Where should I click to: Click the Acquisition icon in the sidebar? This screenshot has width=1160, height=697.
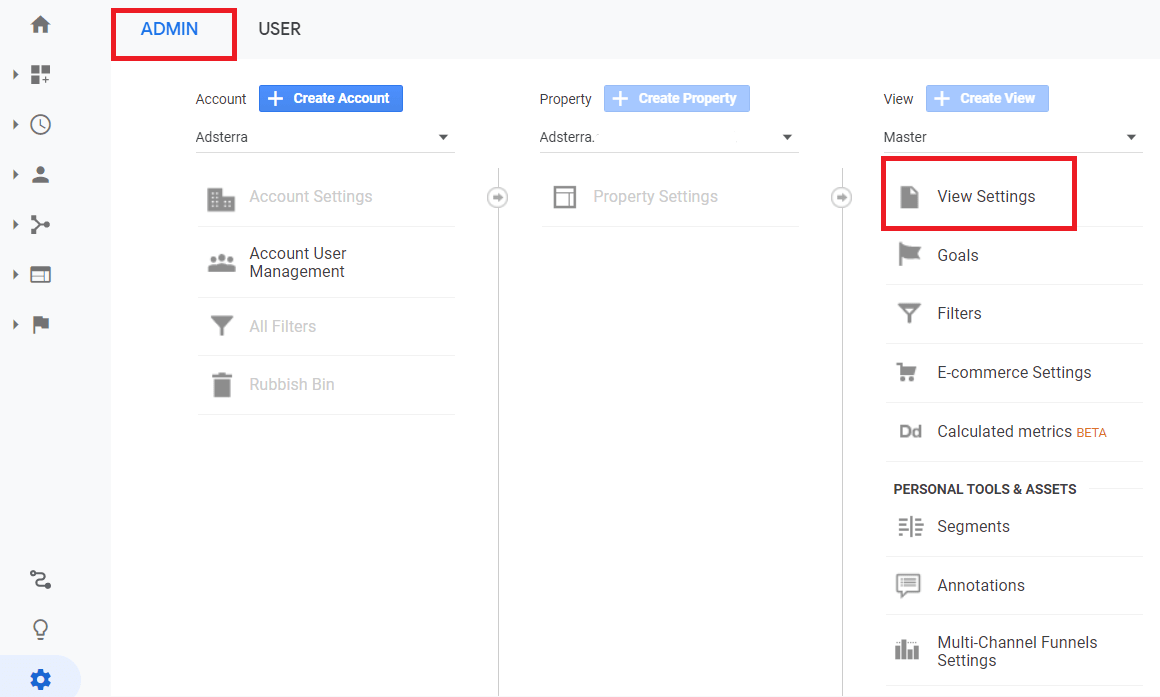pos(39,224)
